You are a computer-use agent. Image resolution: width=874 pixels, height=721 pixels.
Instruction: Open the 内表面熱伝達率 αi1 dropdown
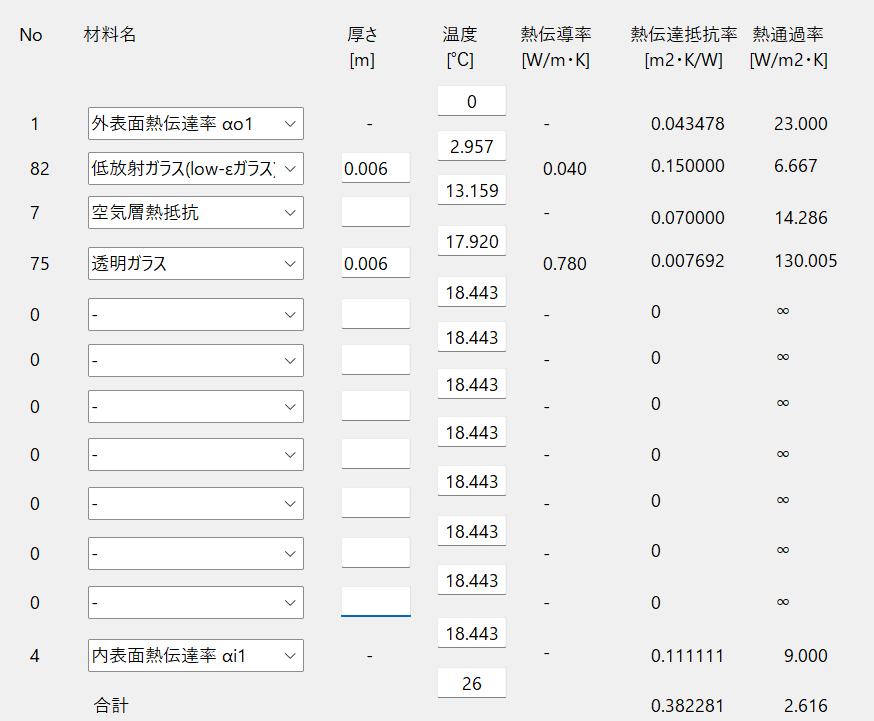pyautogui.click(x=196, y=655)
